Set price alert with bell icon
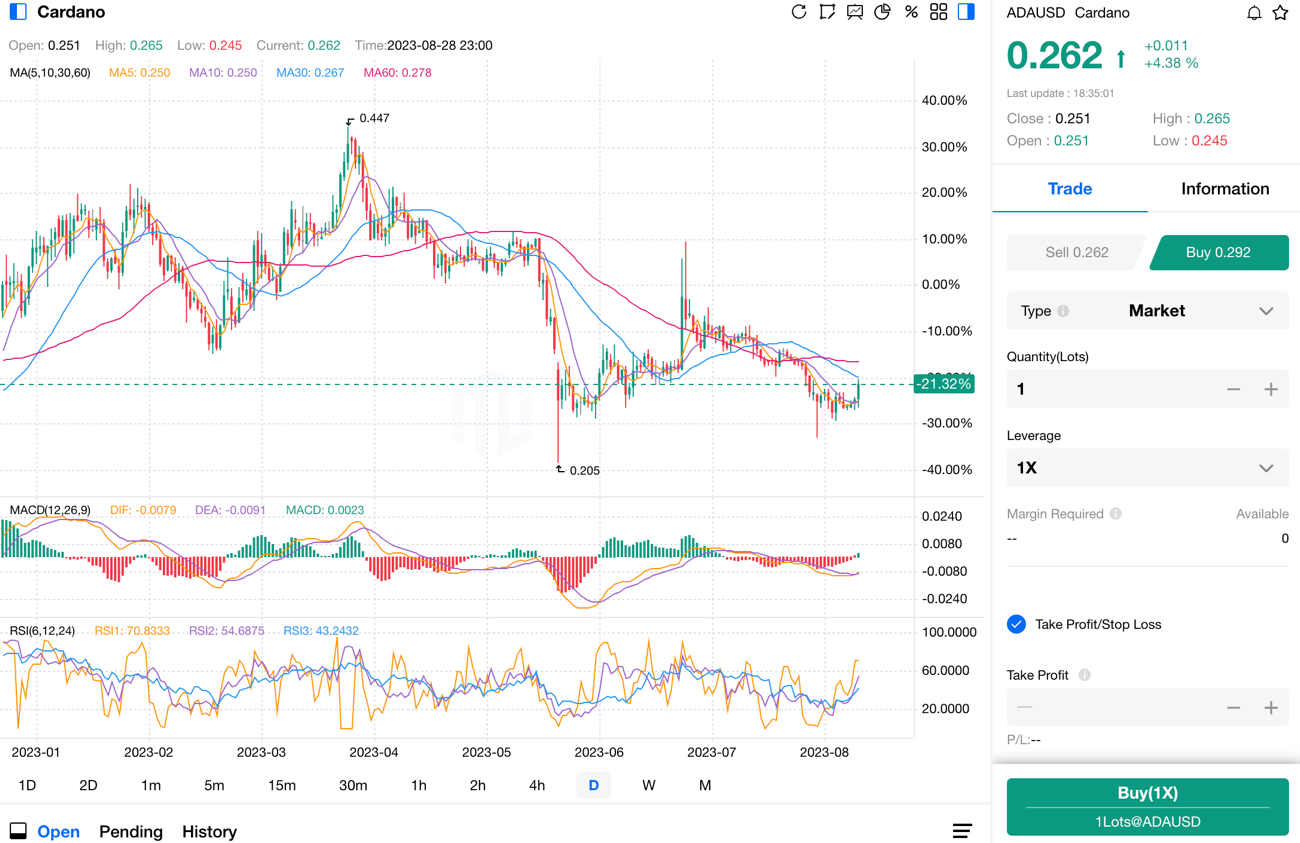Viewport: 1300px width, 843px height. click(x=1253, y=13)
